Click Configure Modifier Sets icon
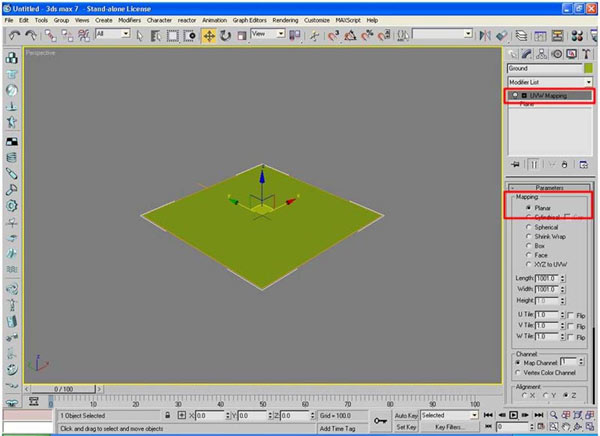600x436 pixels. (x=584, y=165)
